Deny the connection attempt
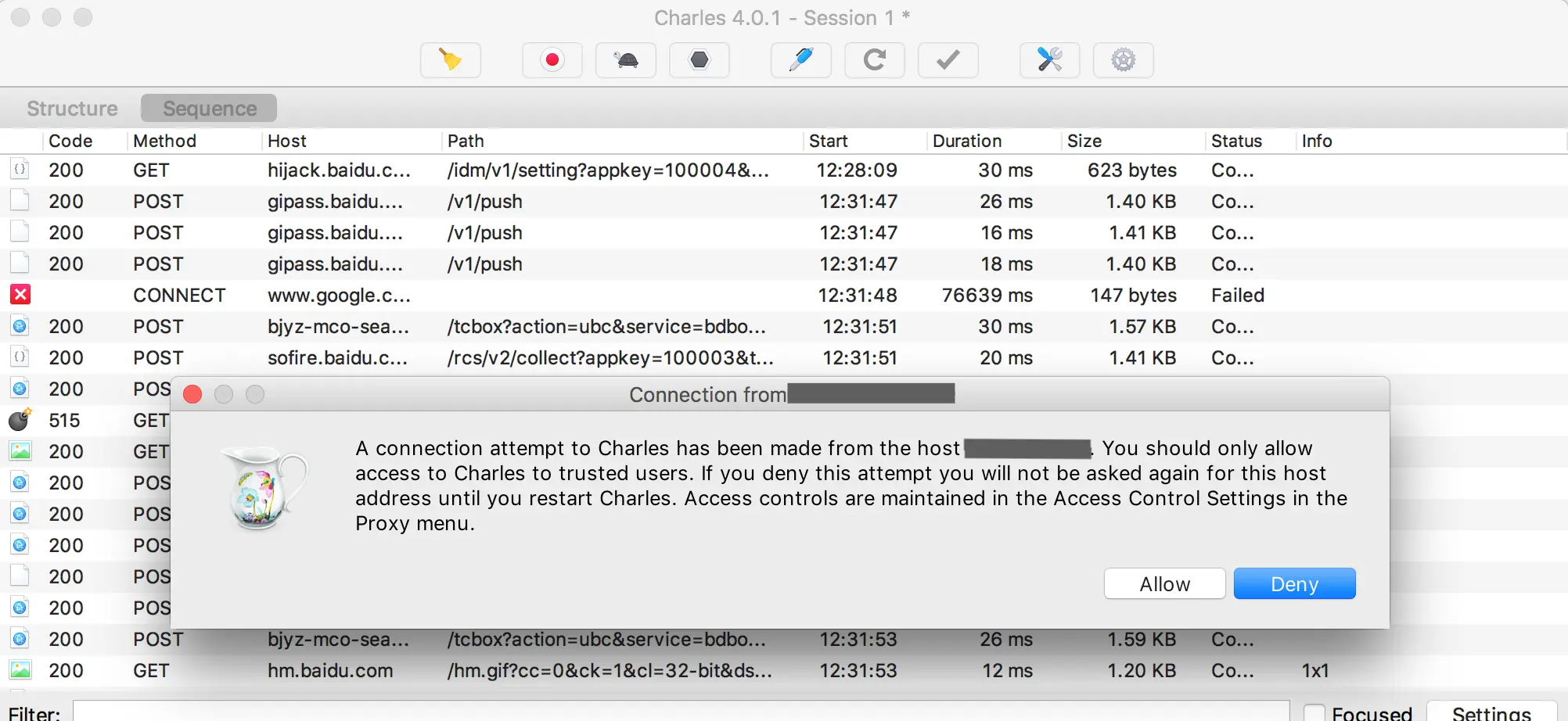This screenshot has width=1568, height=721. pyautogui.click(x=1294, y=584)
